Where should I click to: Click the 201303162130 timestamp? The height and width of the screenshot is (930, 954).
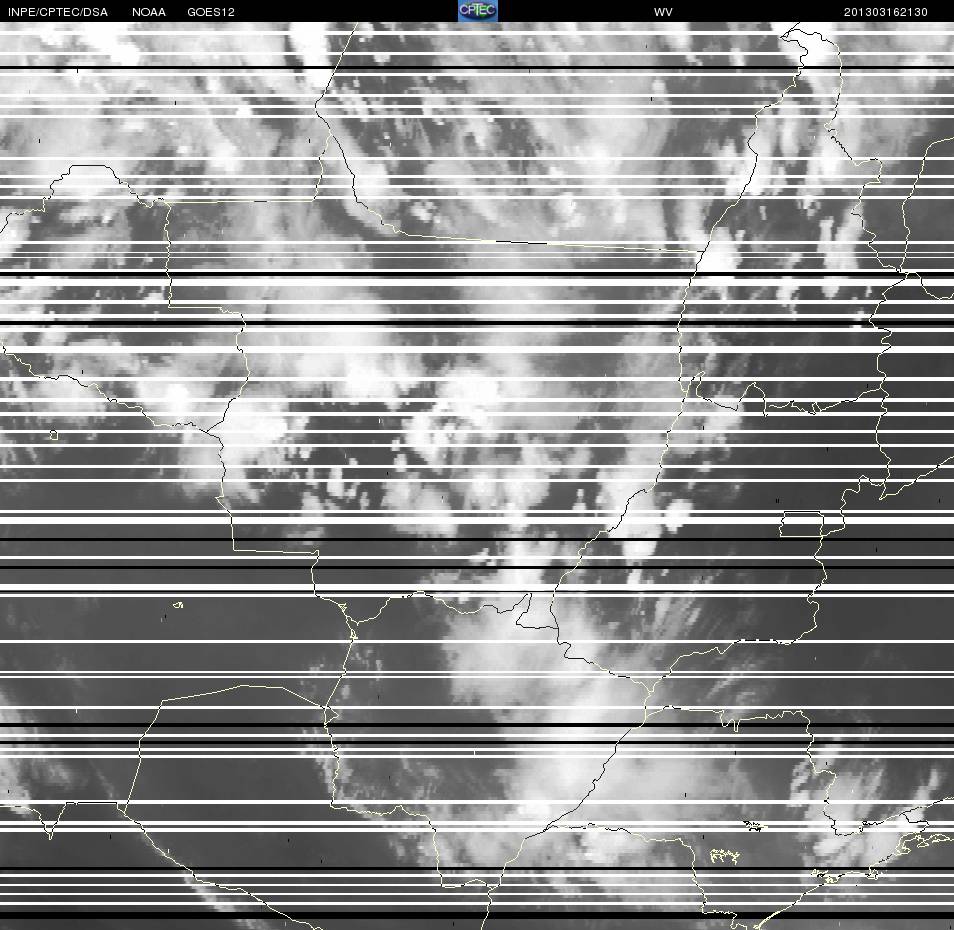point(885,12)
